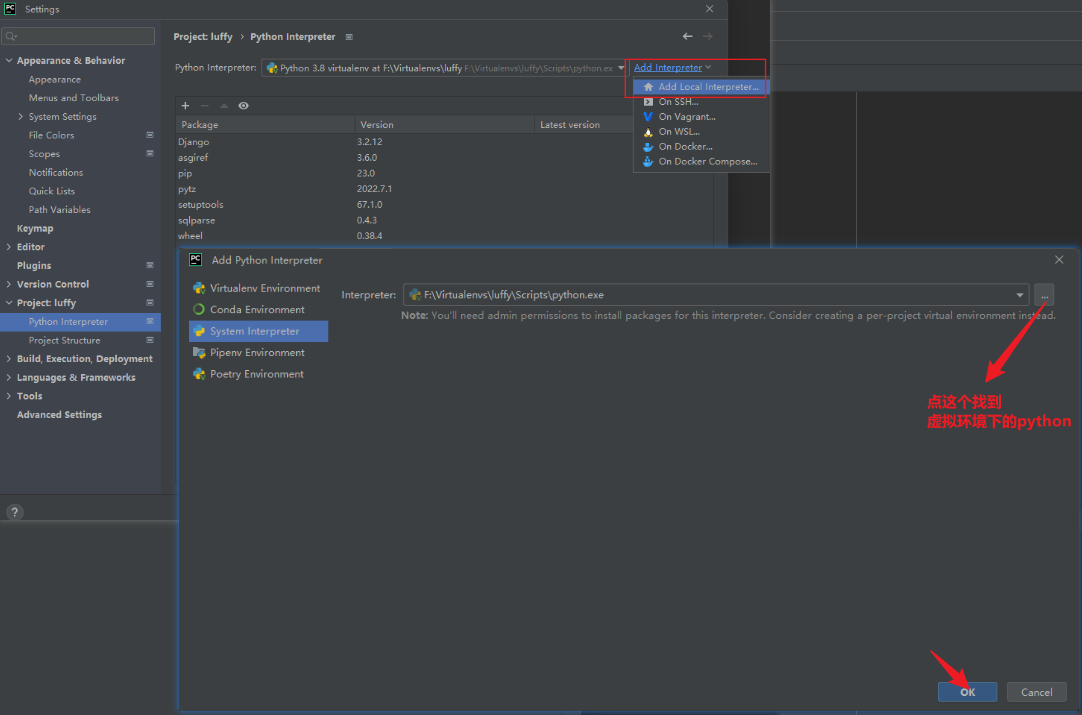The width and height of the screenshot is (1082, 715).
Task: Click the Latest version column header
Action: [x=583, y=125]
